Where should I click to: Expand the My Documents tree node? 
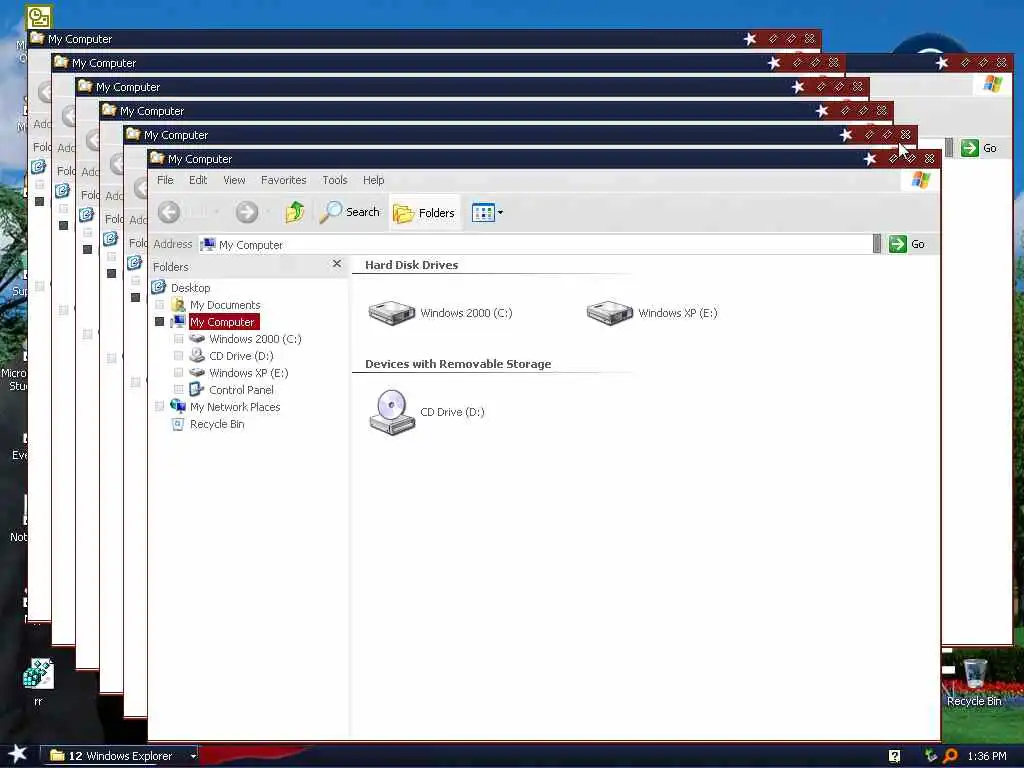coord(159,304)
